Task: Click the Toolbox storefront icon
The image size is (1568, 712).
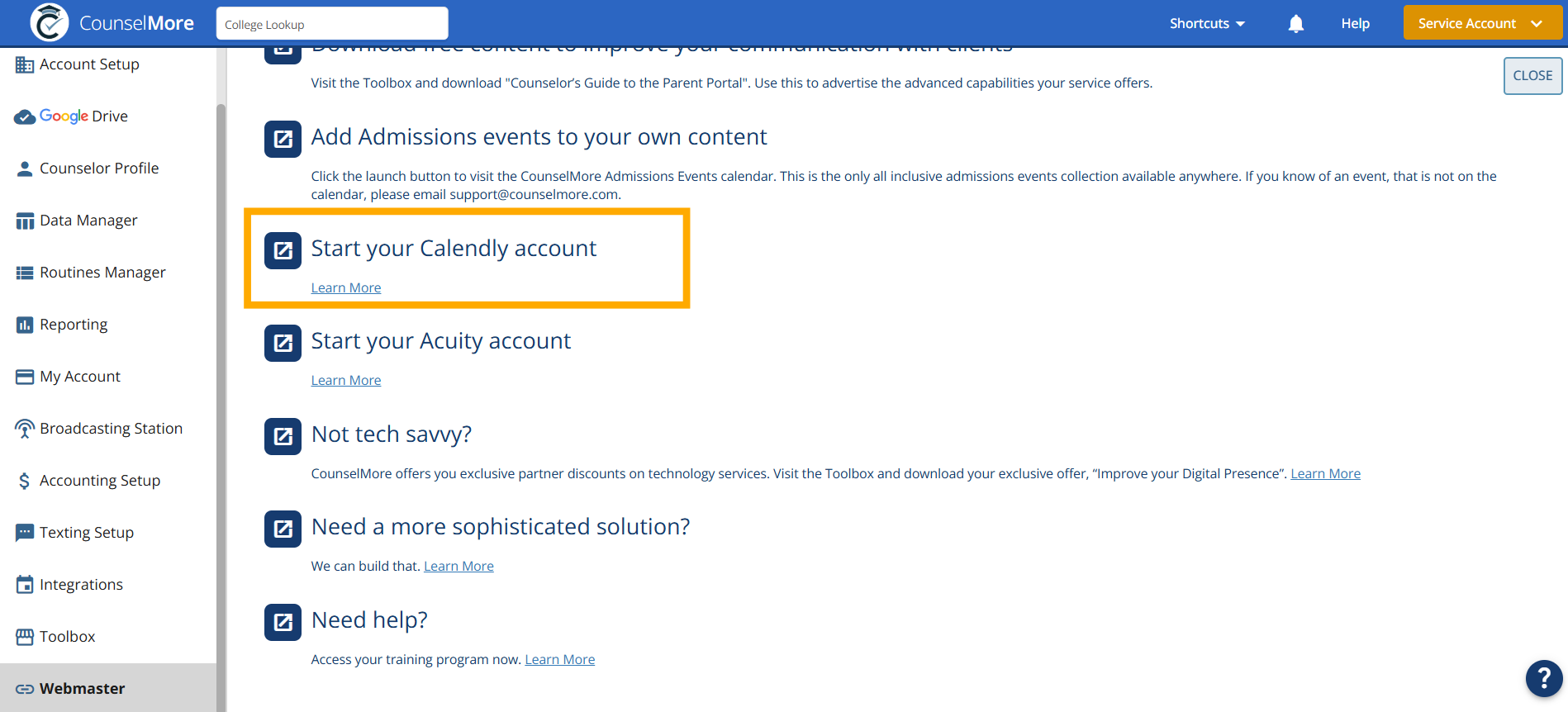Action: (x=25, y=637)
